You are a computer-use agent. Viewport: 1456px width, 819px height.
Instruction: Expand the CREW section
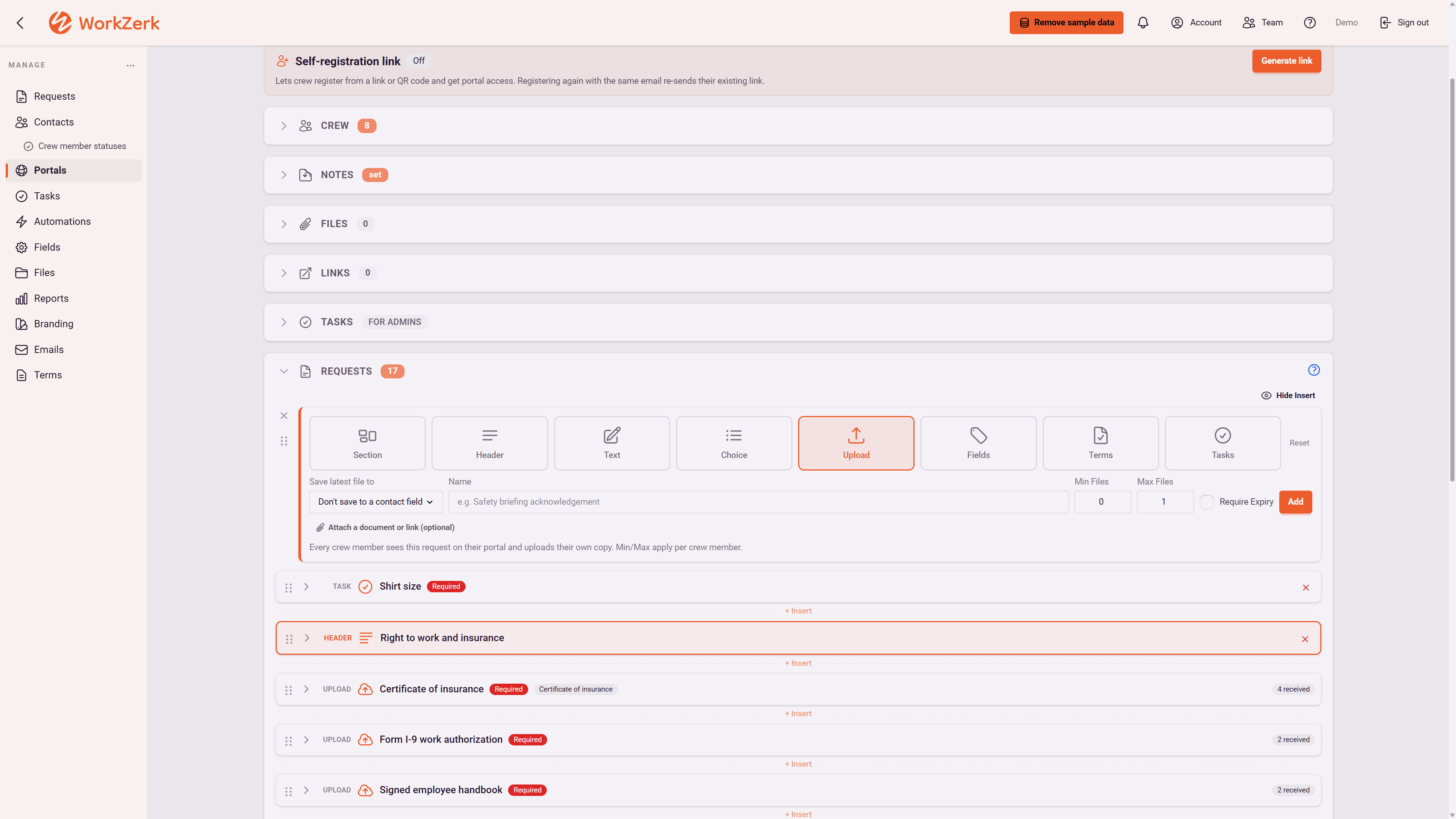click(284, 126)
